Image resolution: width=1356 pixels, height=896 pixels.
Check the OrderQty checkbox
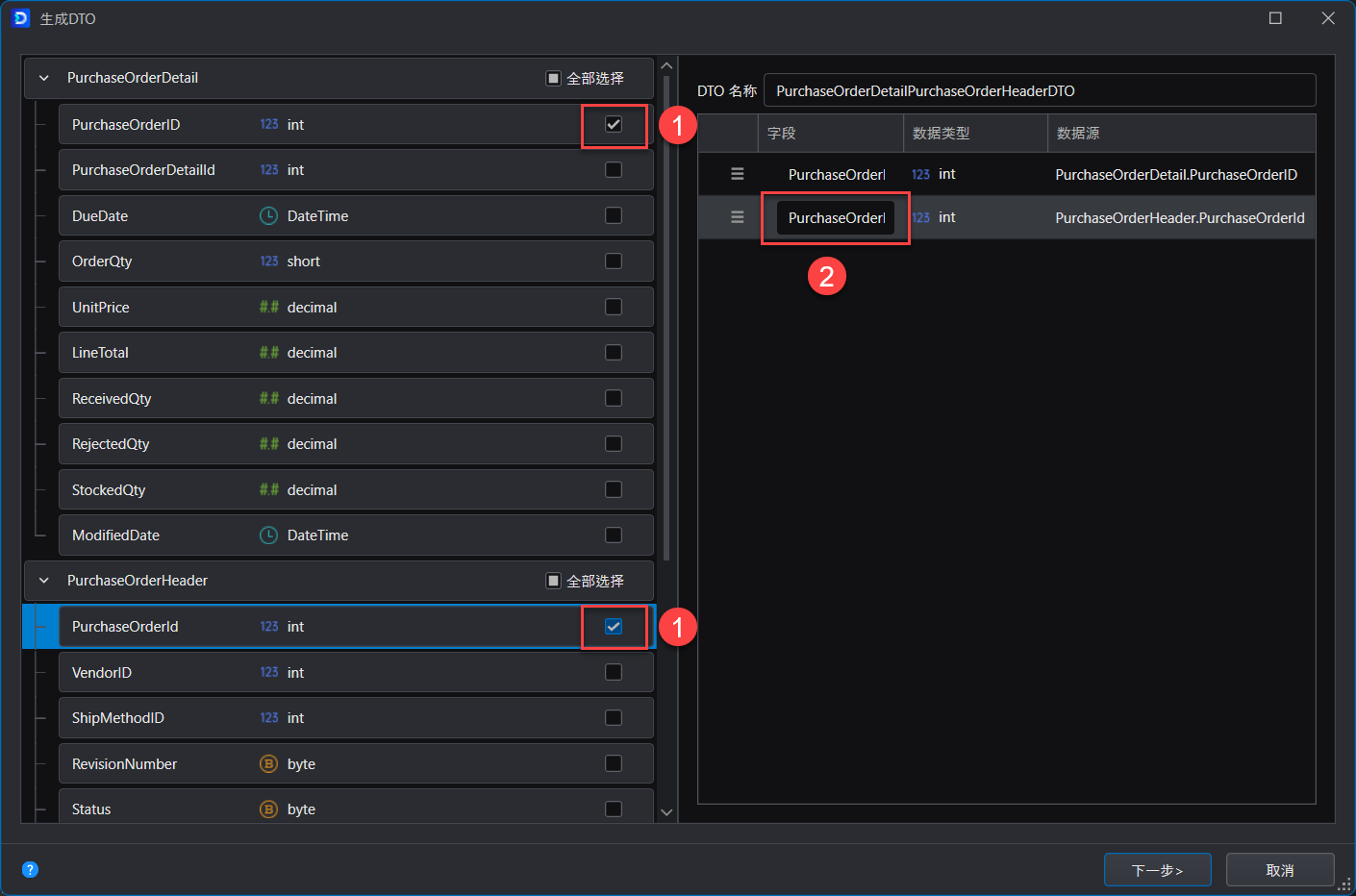(x=614, y=261)
